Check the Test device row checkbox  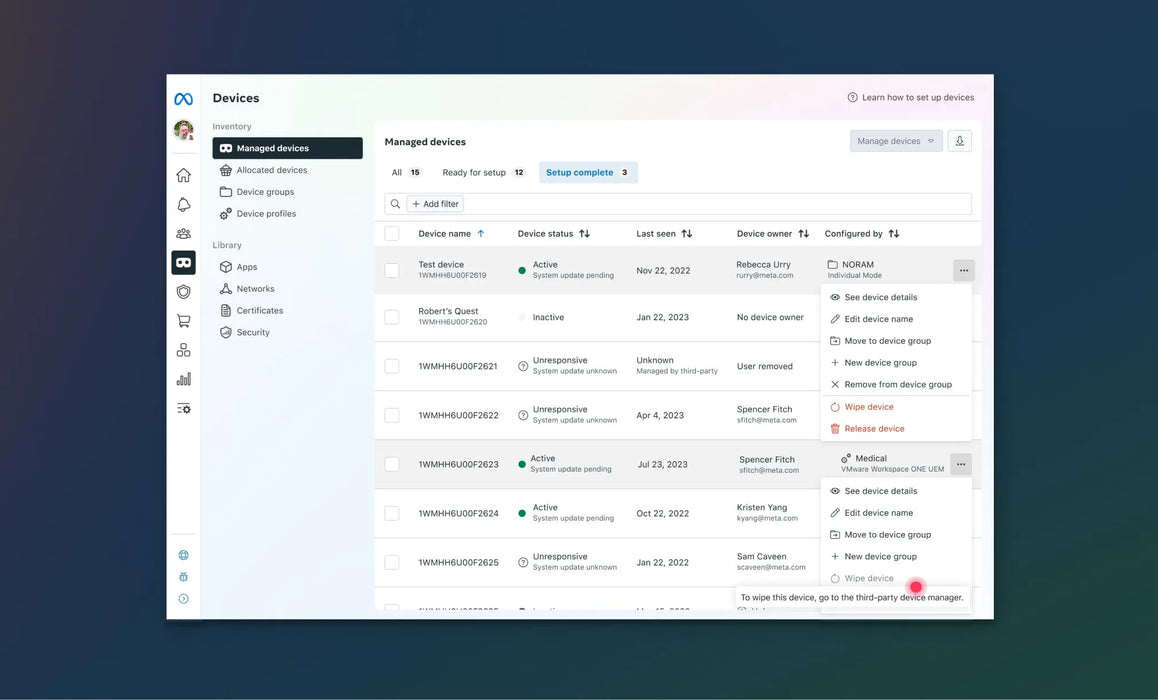[392, 270]
